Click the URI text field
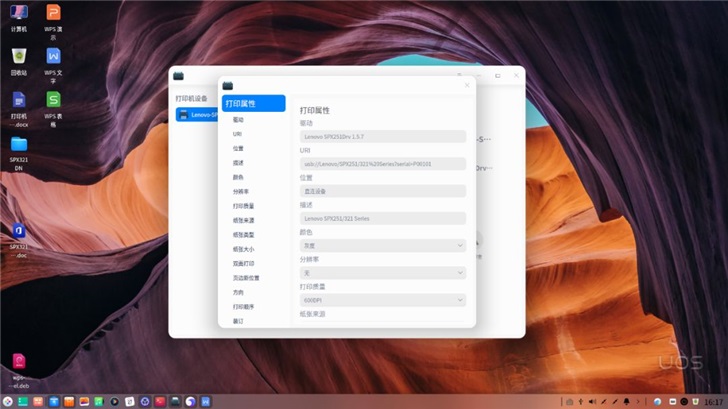The width and height of the screenshot is (728, 409). [x=382, y=163]
